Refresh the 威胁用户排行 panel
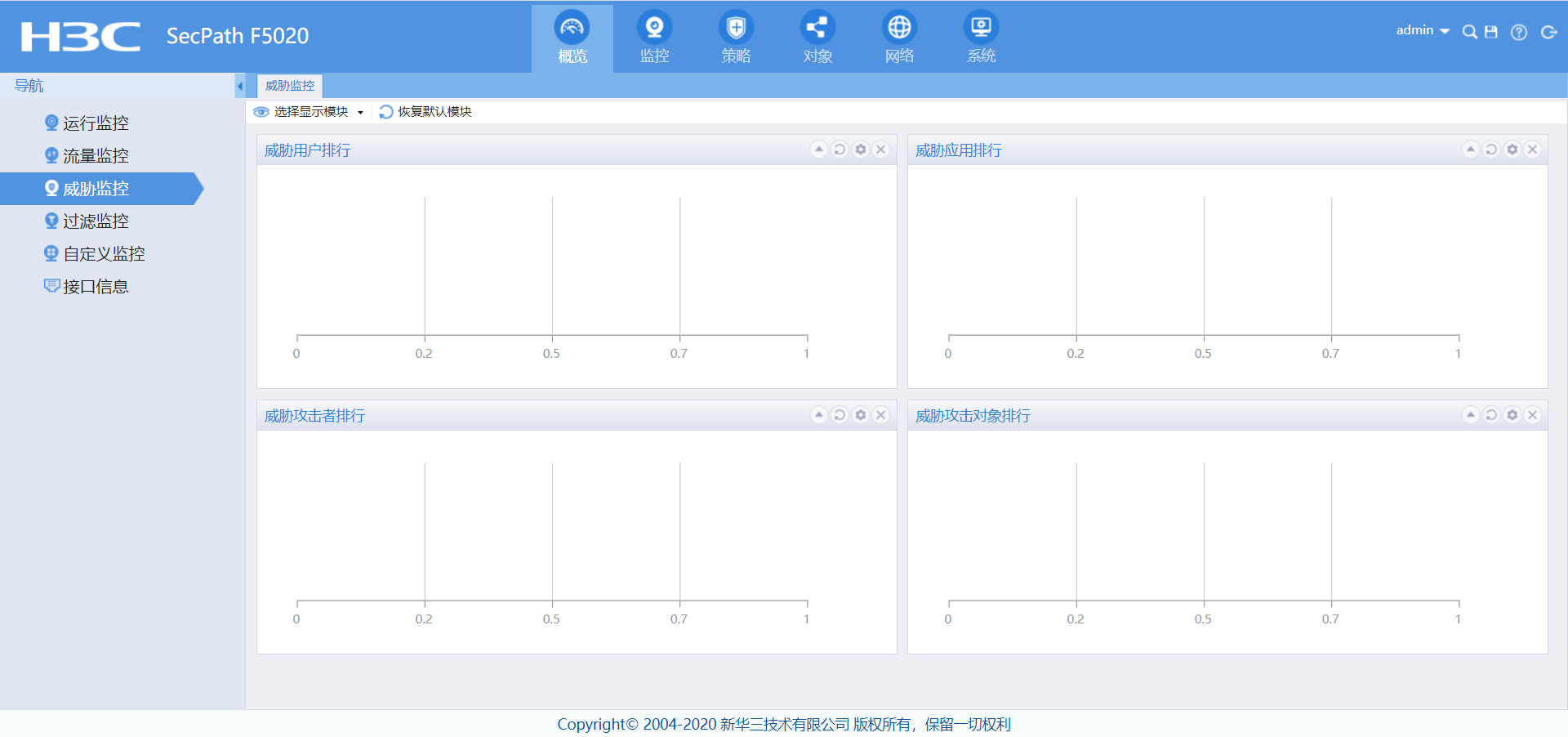 [x=840, y=150]
